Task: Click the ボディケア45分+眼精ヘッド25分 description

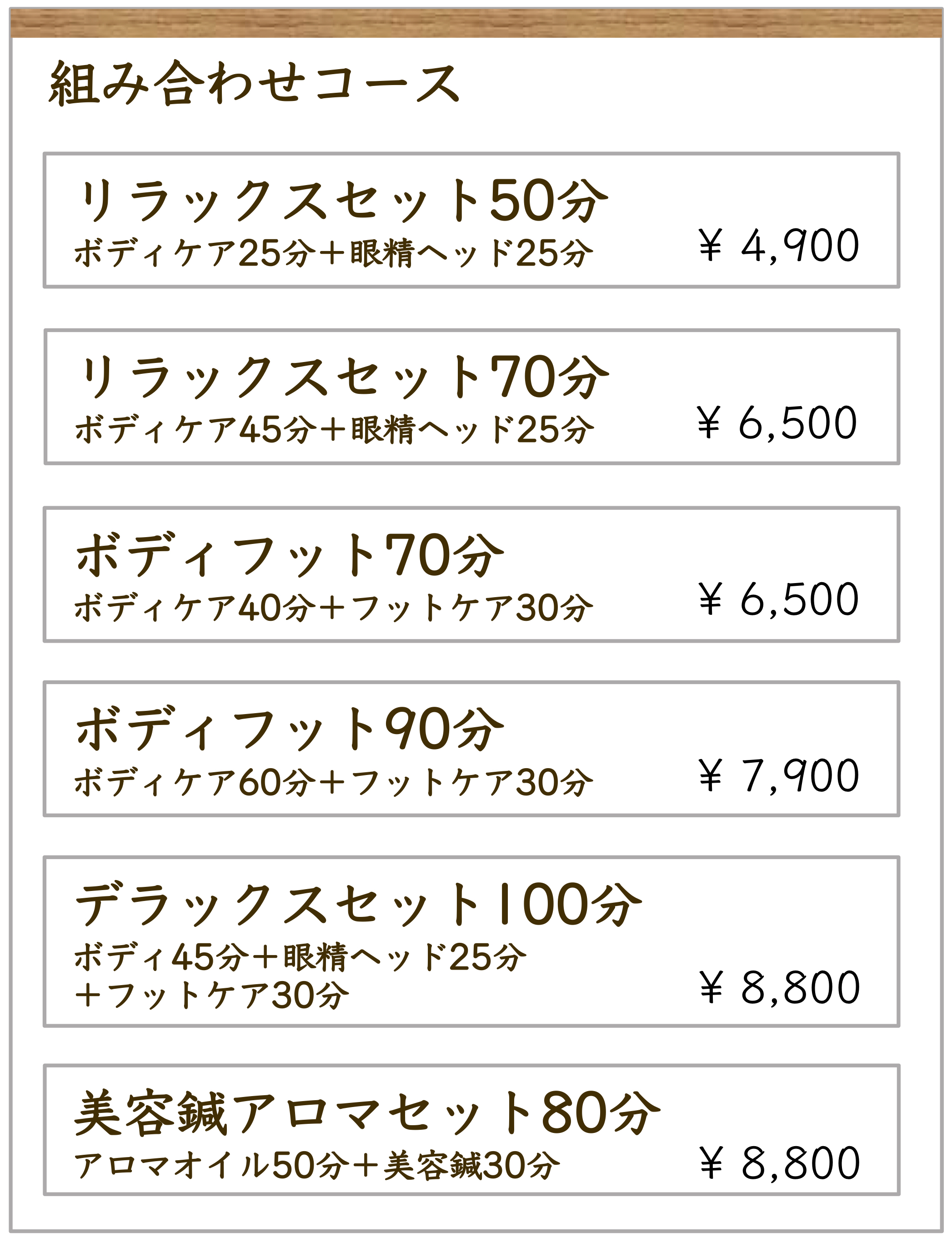Action: 334,429
